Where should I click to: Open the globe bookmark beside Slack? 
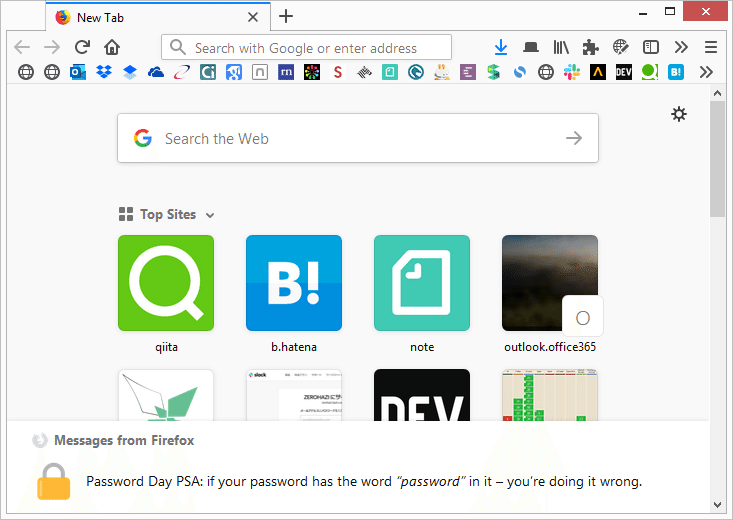coord(546,72)
